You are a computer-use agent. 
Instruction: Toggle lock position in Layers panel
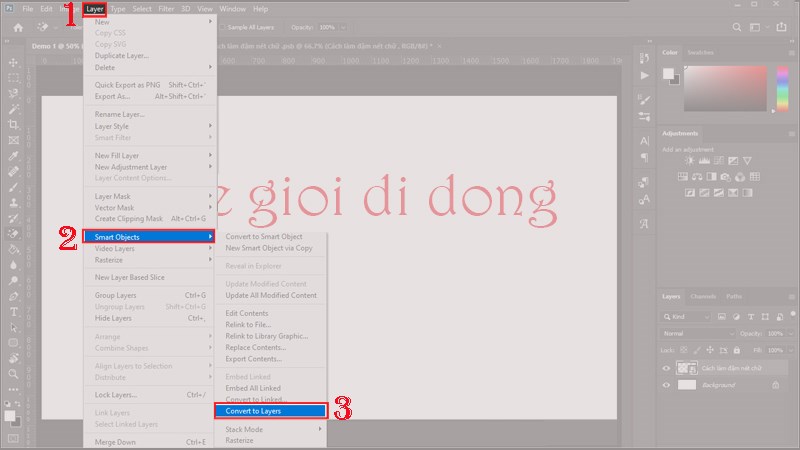pos(710,350)
